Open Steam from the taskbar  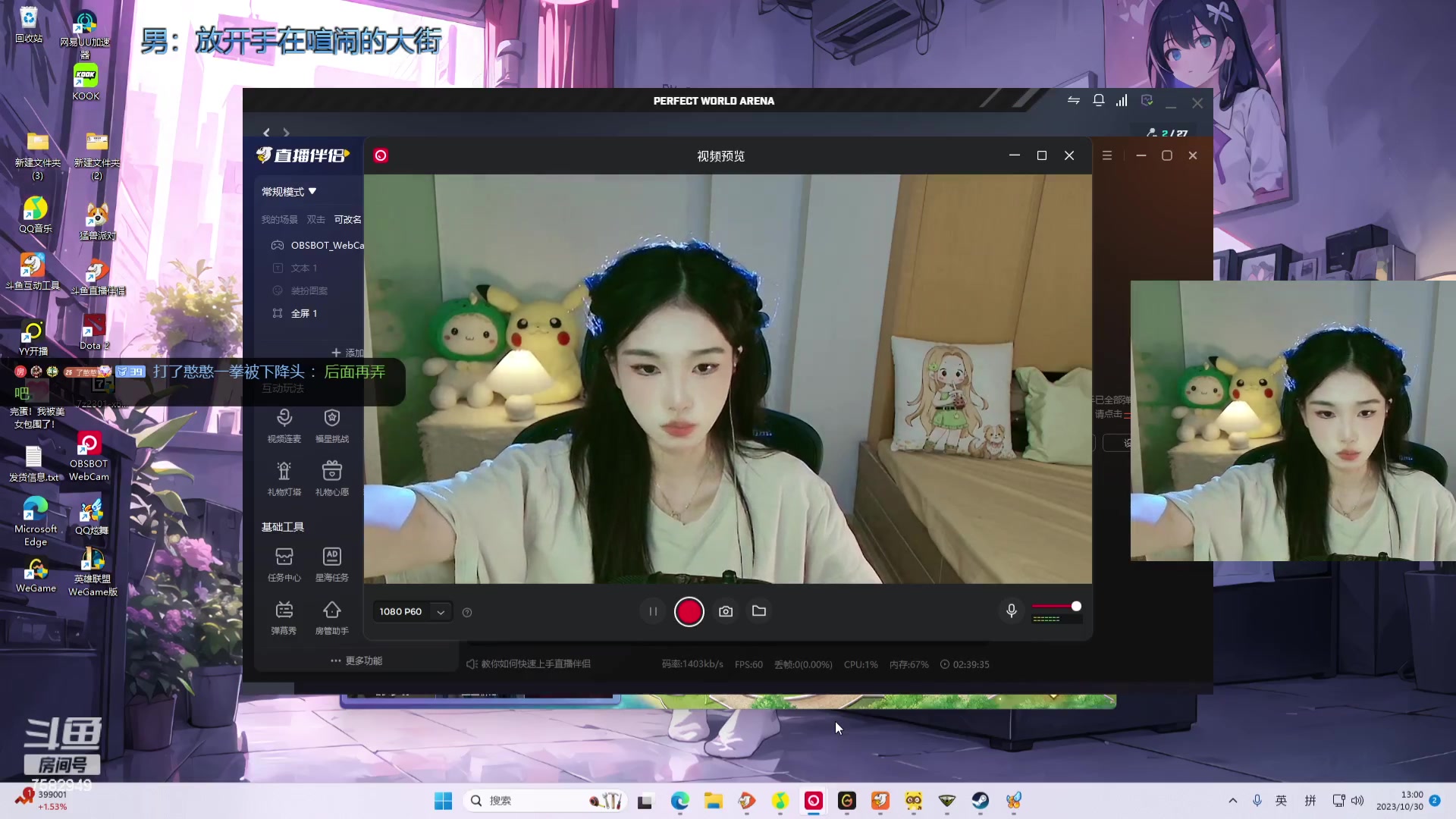(980, 801)
